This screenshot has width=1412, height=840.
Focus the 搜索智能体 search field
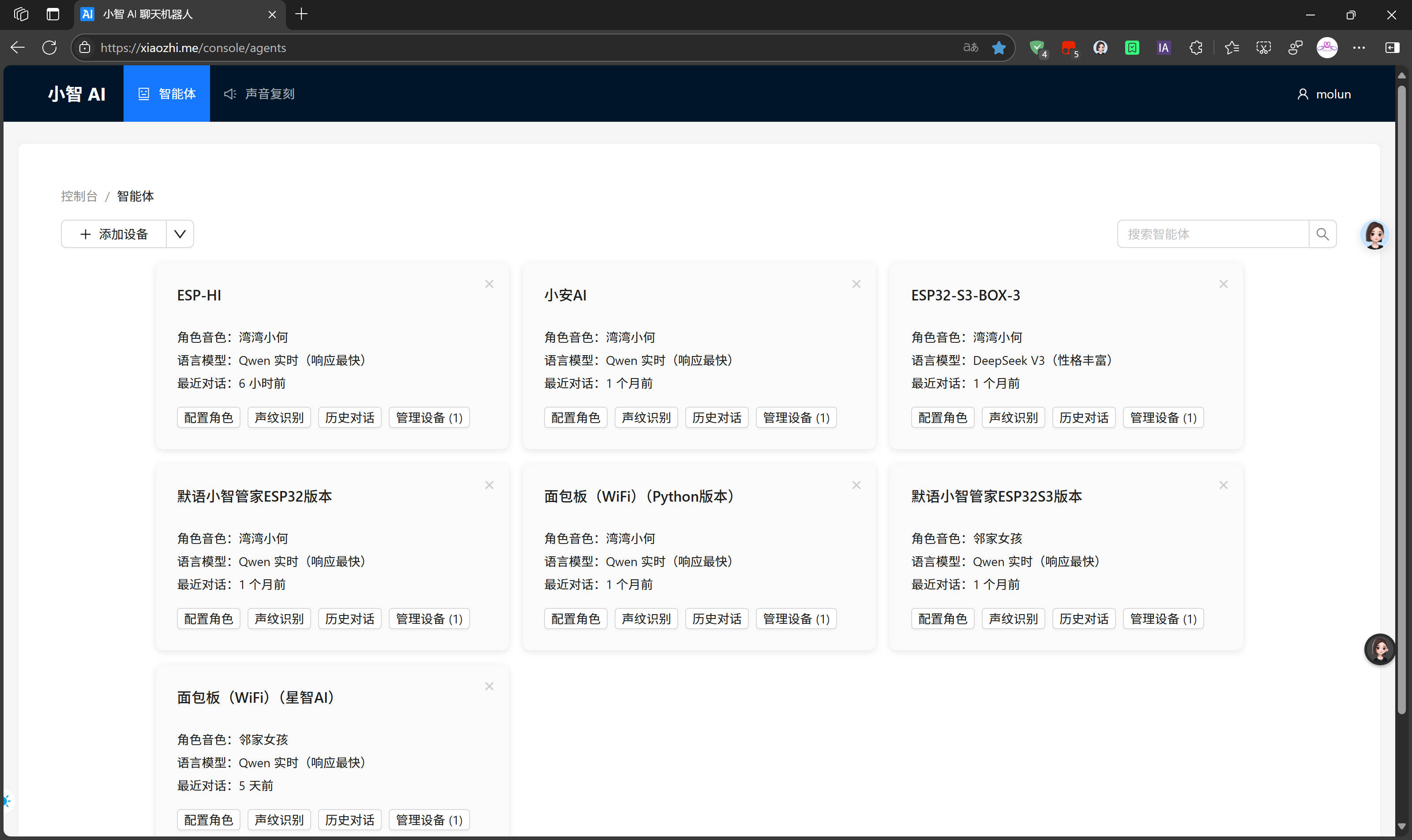click(x=1213, y=234)
